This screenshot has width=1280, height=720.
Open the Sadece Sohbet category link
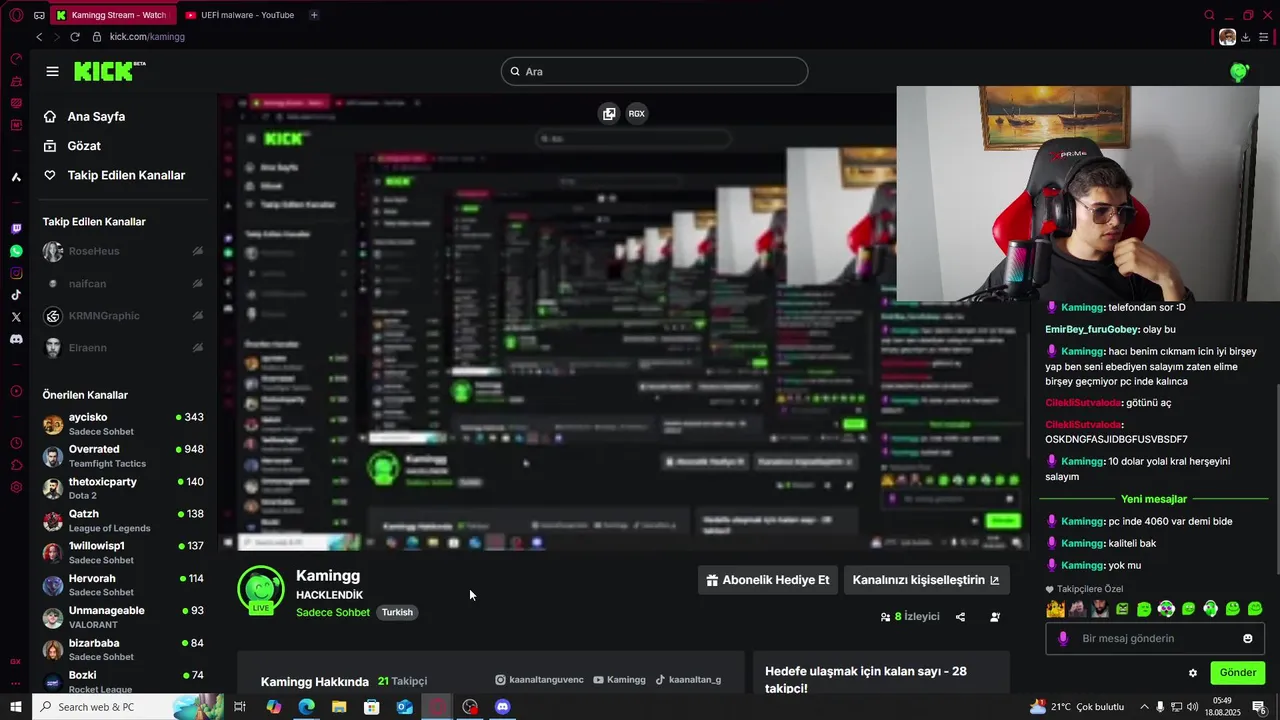pyautogui.click(x=333, y=612)
